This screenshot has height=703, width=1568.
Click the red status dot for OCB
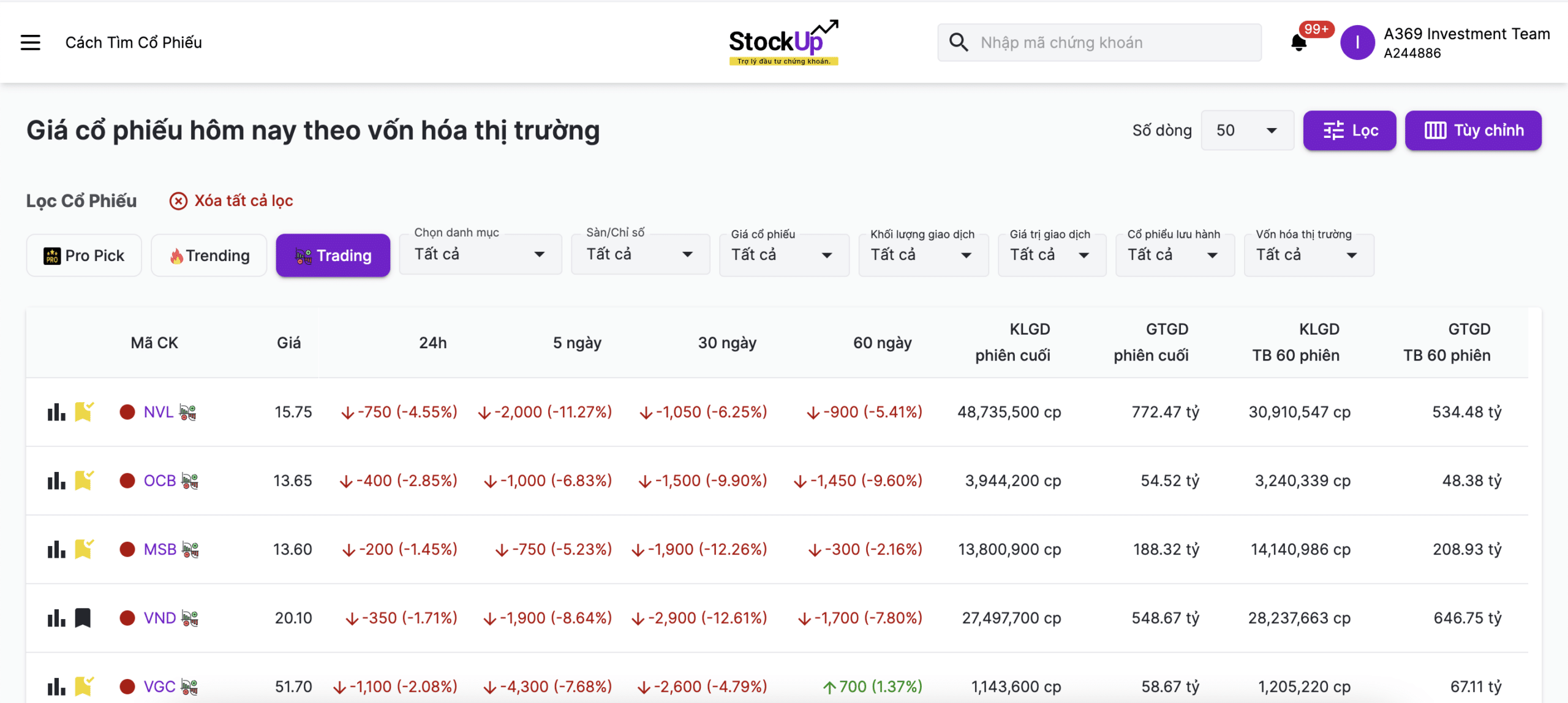[x=127, y=481]
